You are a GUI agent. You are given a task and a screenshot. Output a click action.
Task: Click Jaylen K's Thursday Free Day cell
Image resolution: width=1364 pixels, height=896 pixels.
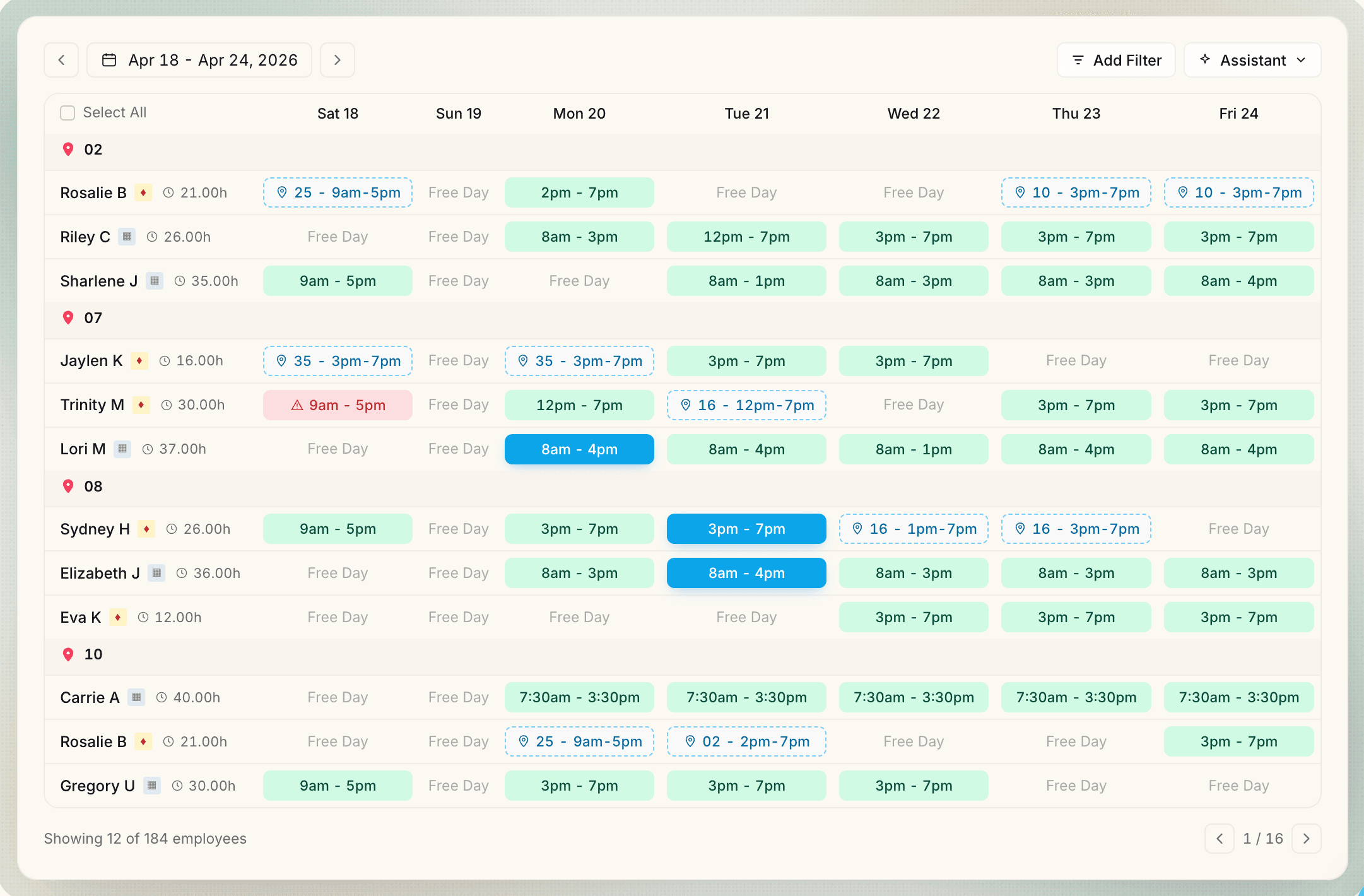[1076, 361]
